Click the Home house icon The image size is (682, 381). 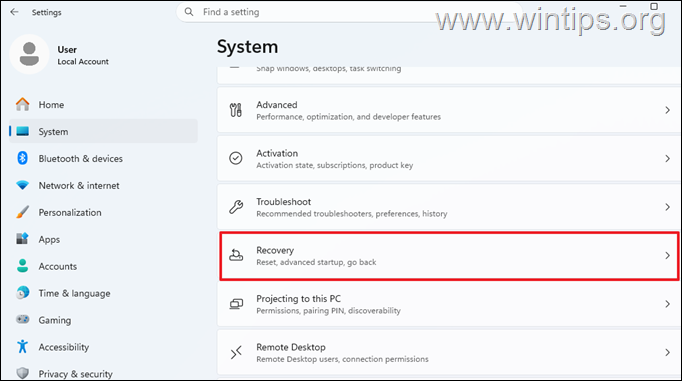click(x=23, y=104)
